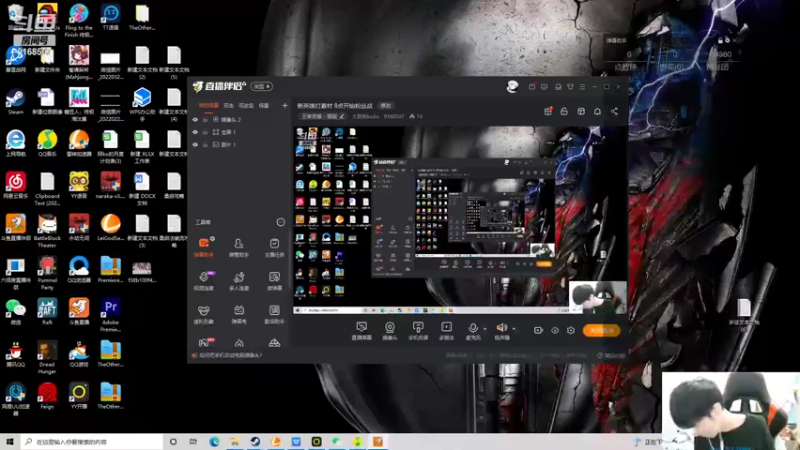Hide the 图片 1 image layer
This screenshot has height=450, width=800.
pos(195,145)
